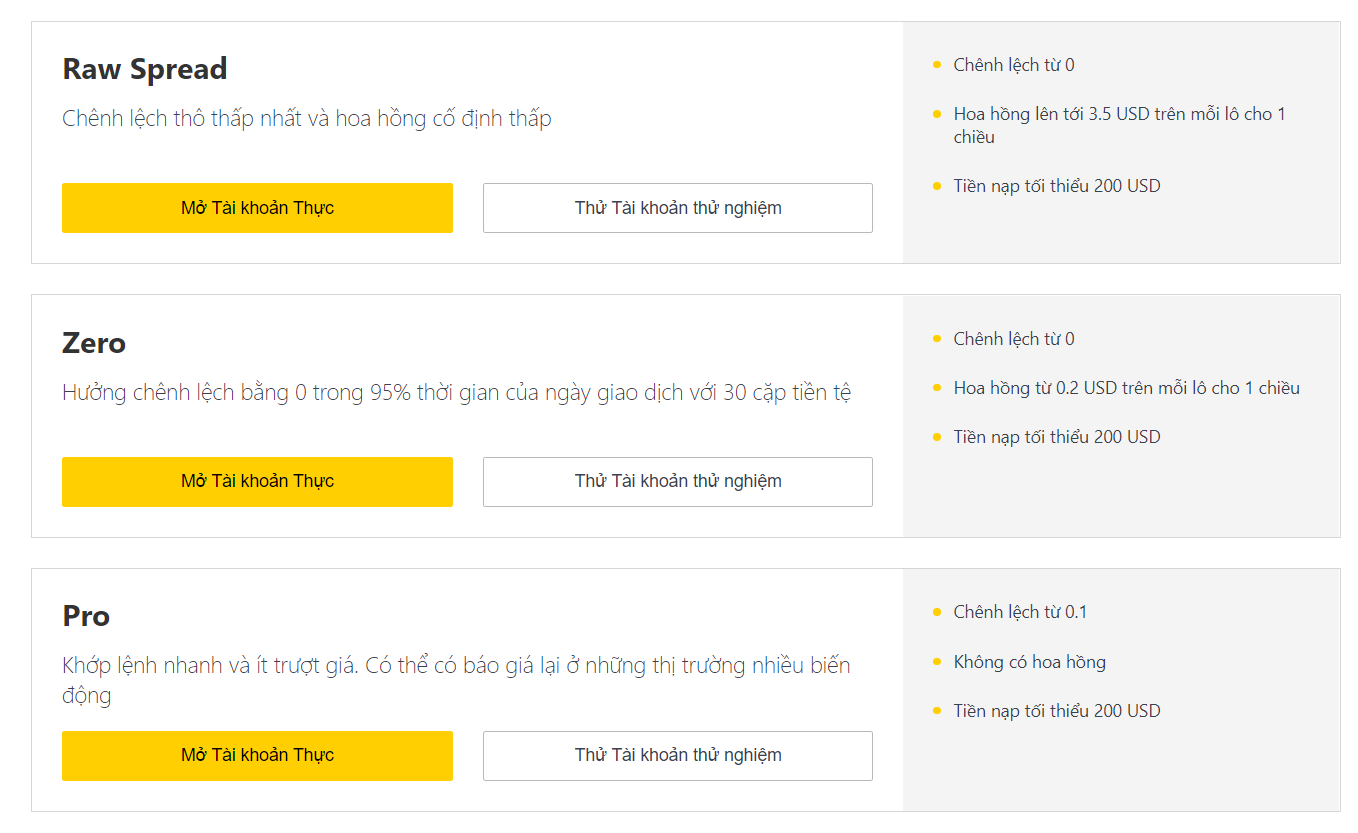Try the demo account for Zero
The width and height of the screenshot is (1358, 833).
point(677,481)
